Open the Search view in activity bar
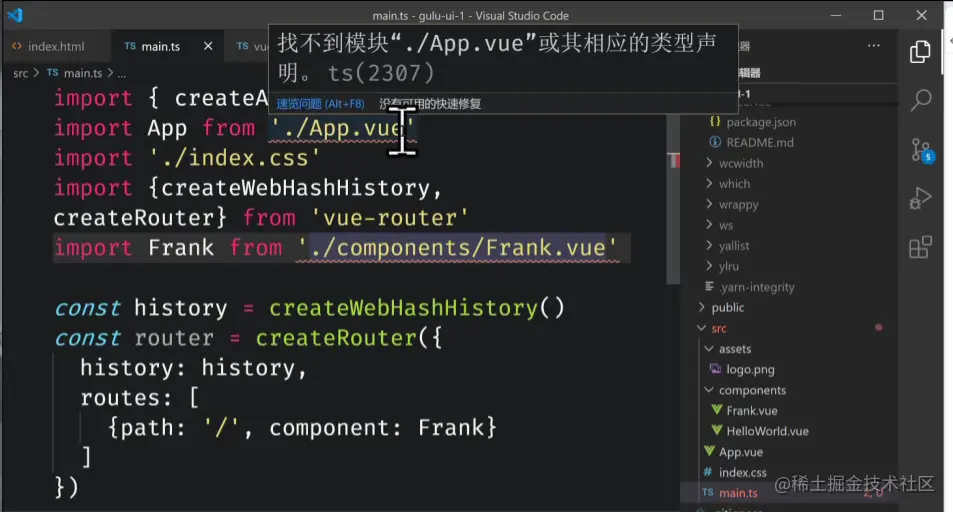Image resolution: width=953 pixels, height=512 pixels. tap(921, 100)
